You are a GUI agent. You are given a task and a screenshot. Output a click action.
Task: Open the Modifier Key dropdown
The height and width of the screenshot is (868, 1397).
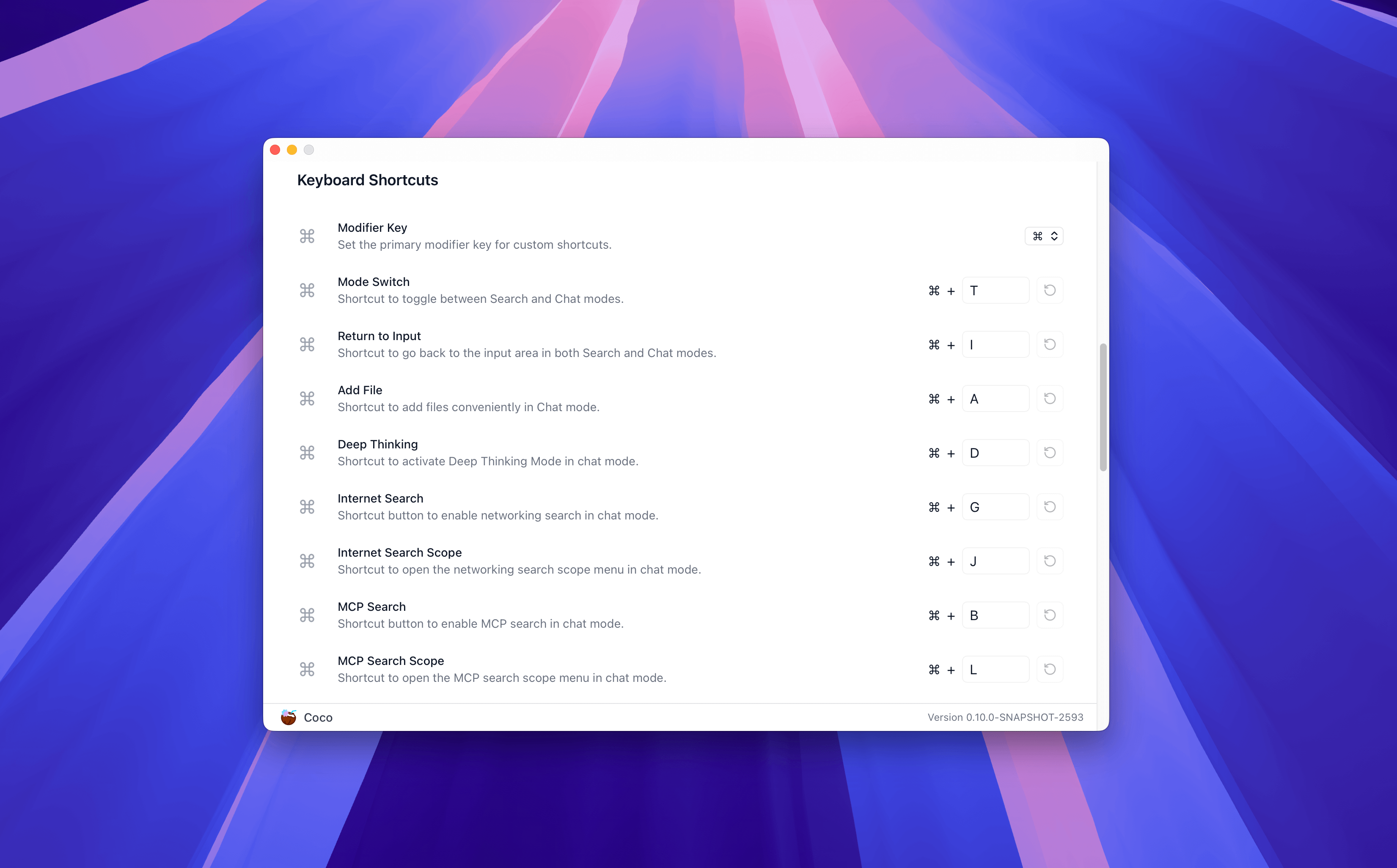coord(1044,236)
